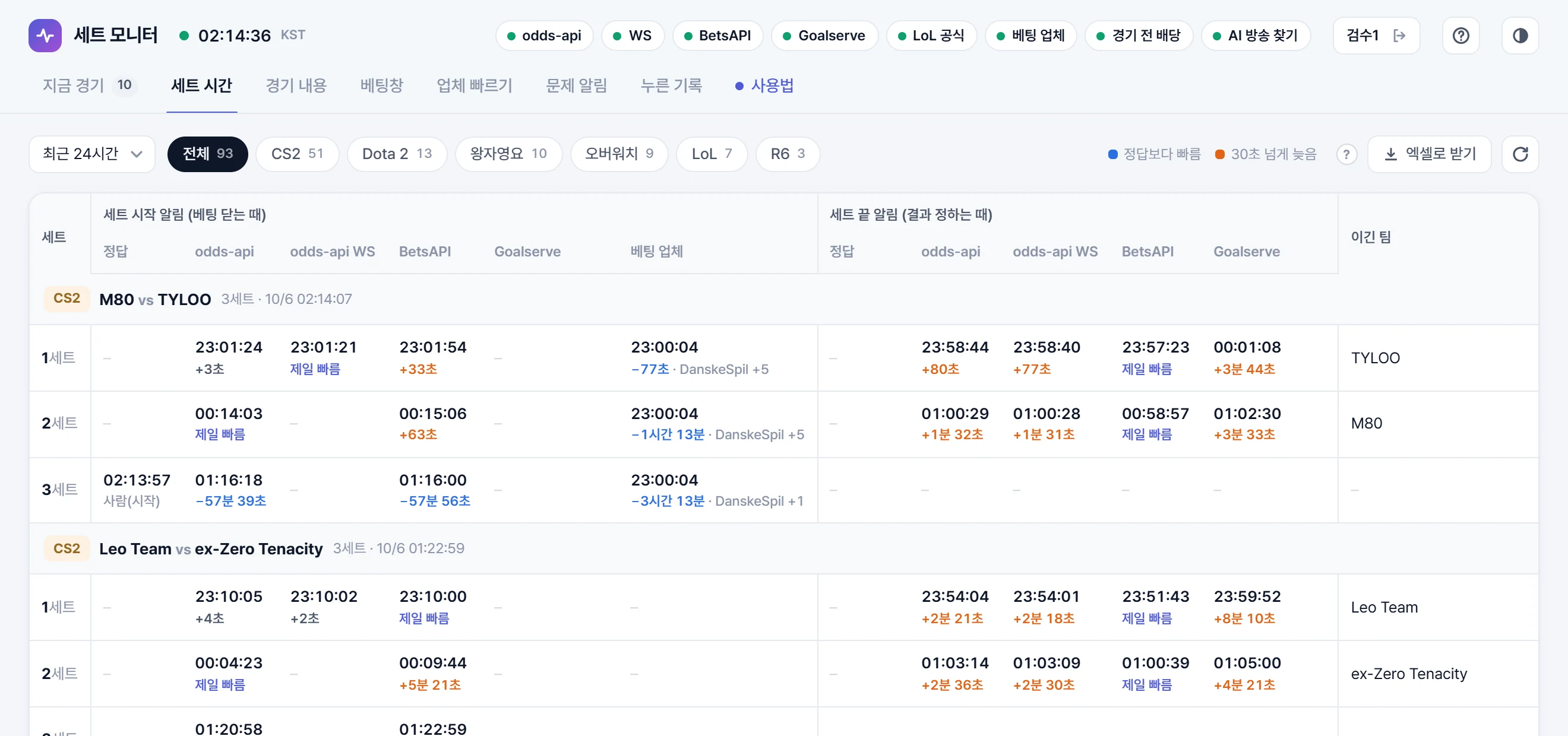
Task: Click the Leo Team vs ex-Zero Tenacity header
Action: [x=783, y=548]
